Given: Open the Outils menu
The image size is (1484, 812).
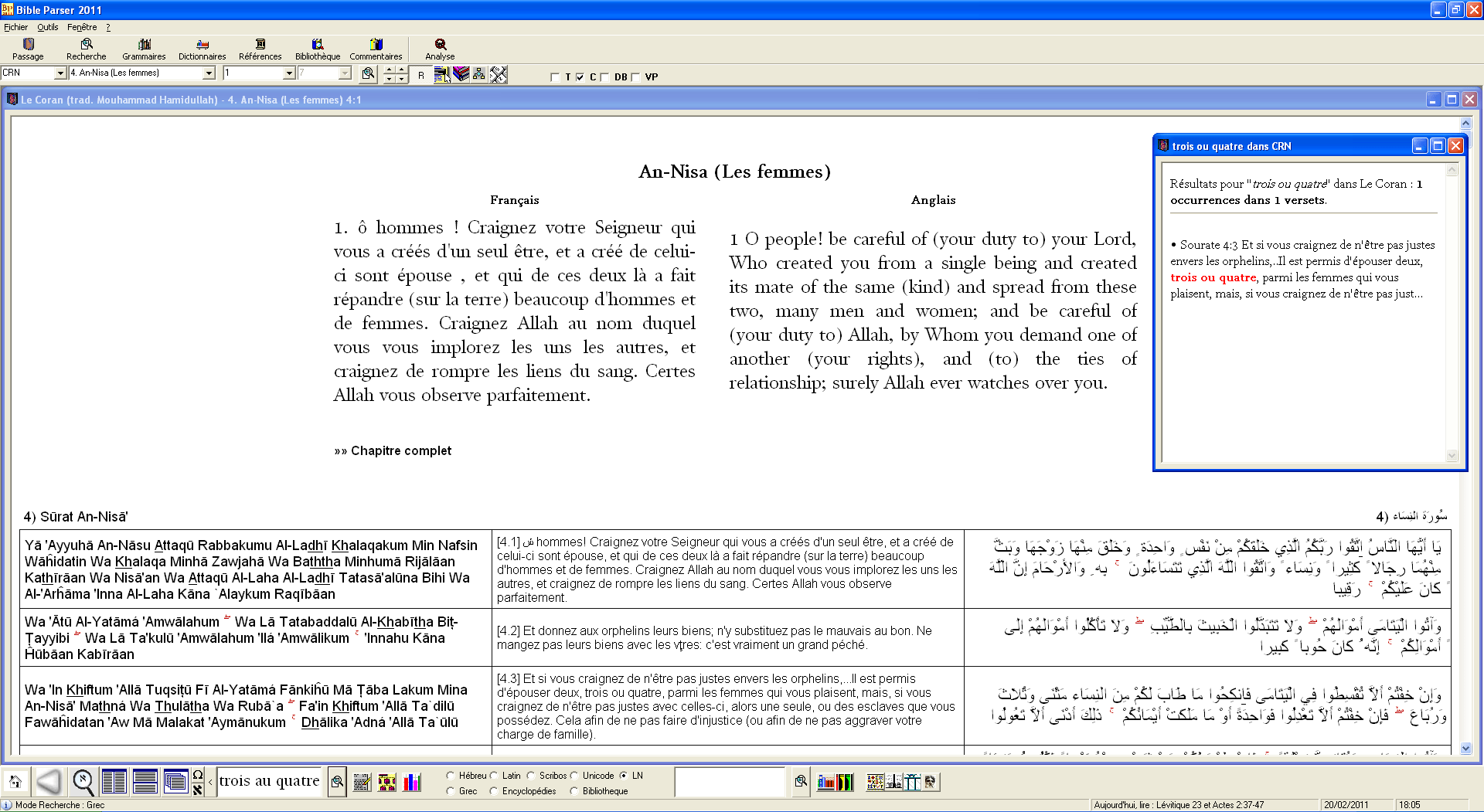Looking at the screenshot, I should (x=48, y=26).
